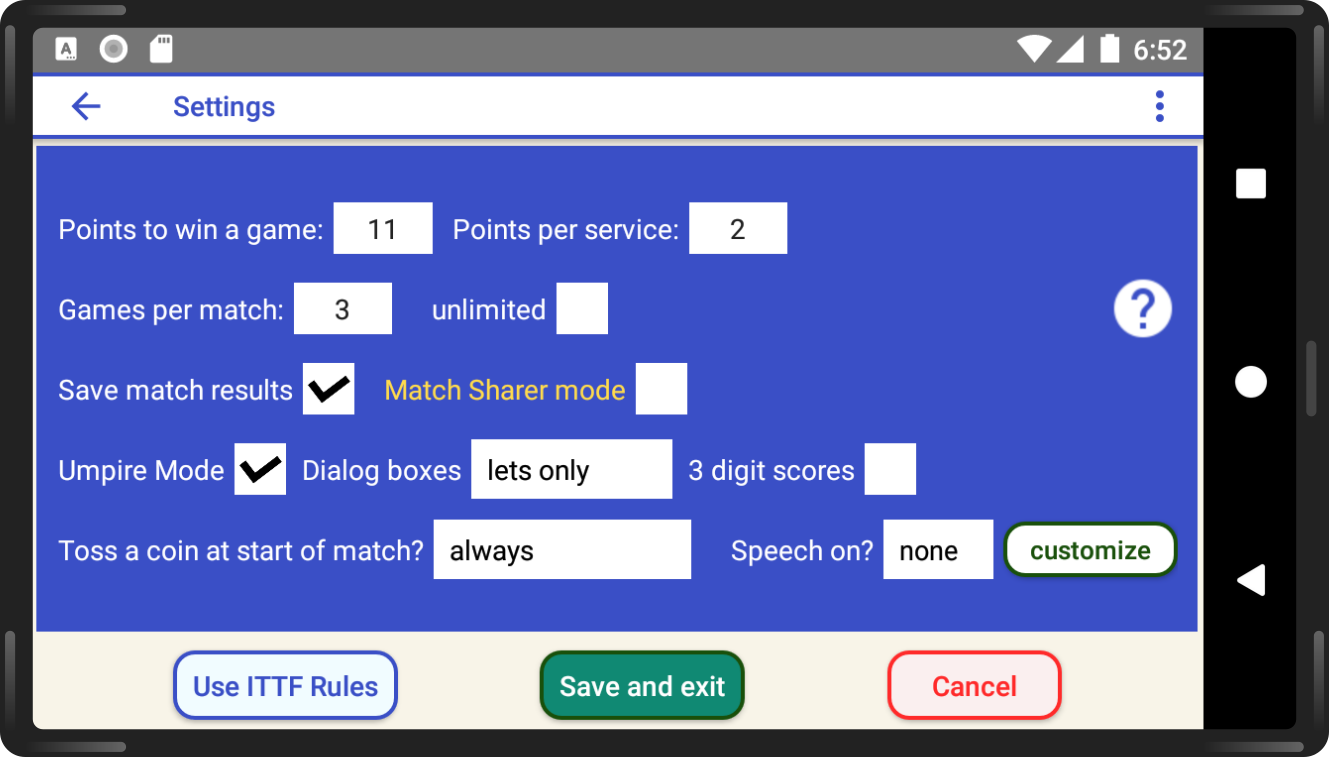Tap the Wi-Fi status bar icon
The image size is (1329, 757).
pos(1035,48)
